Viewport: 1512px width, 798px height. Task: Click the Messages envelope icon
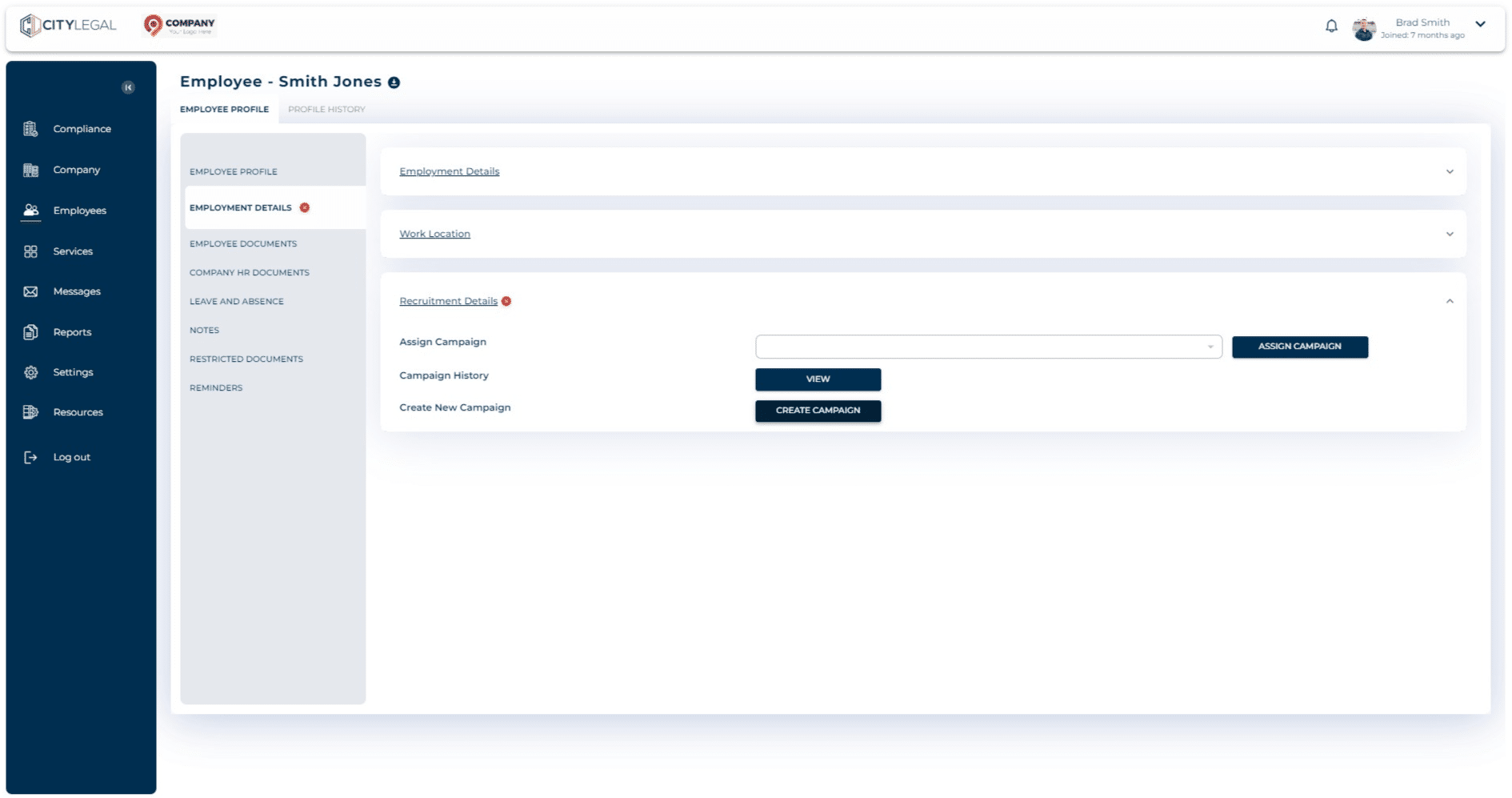[30, 291]
